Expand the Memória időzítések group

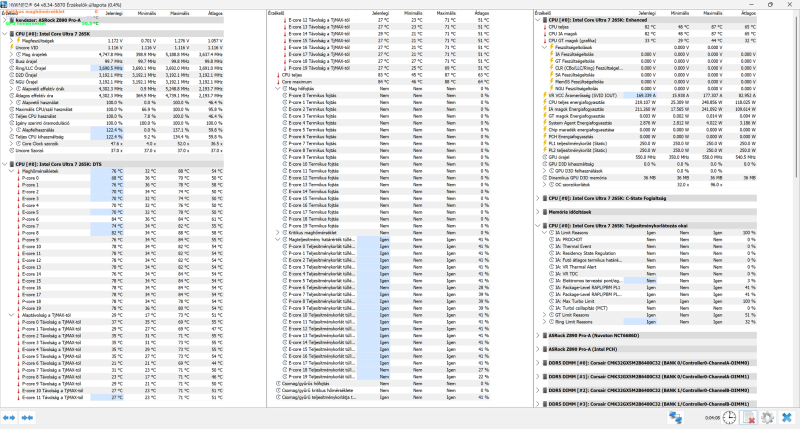pos(538,212)
